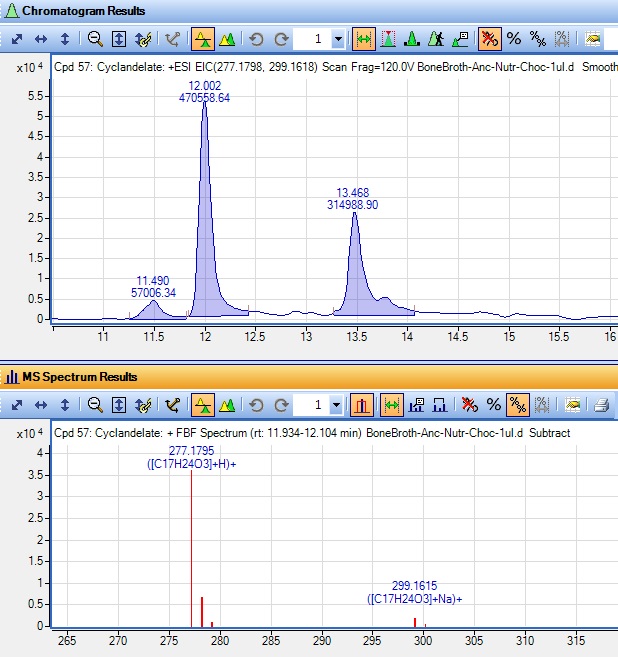Click the zoom out magnifier in Chromatogram toolbar
618x657 pixels.
click(x=95, y=39)
